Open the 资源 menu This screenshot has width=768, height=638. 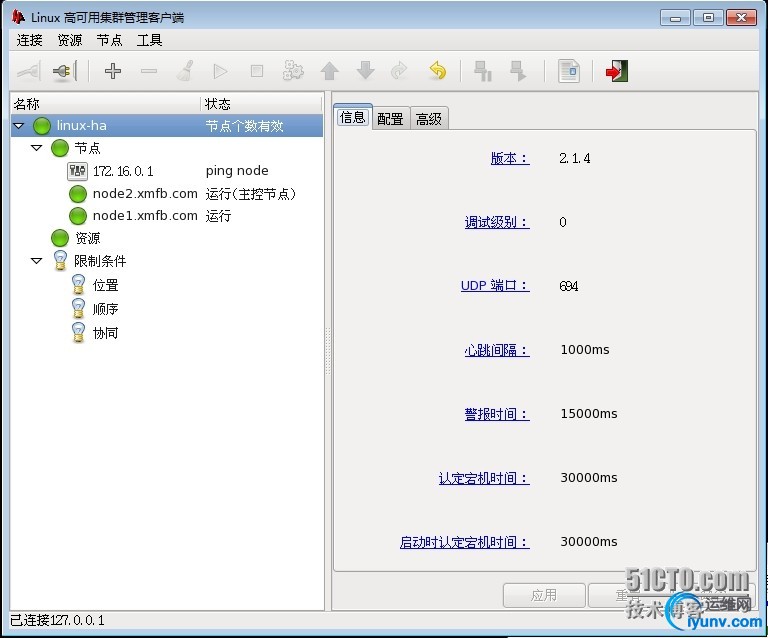(x=70, y=40)
